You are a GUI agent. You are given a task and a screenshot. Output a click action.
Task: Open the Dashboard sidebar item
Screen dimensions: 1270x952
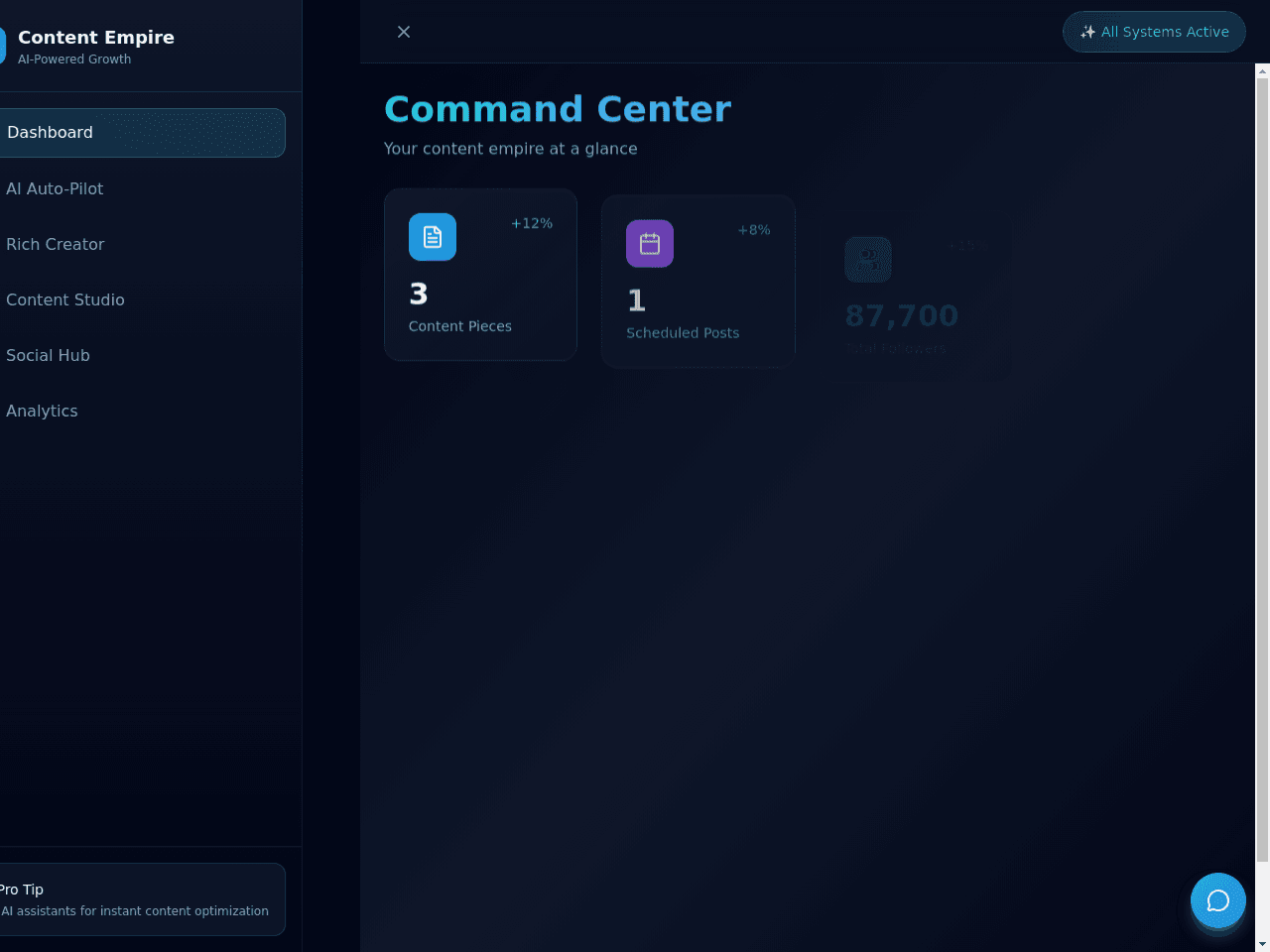142,133
